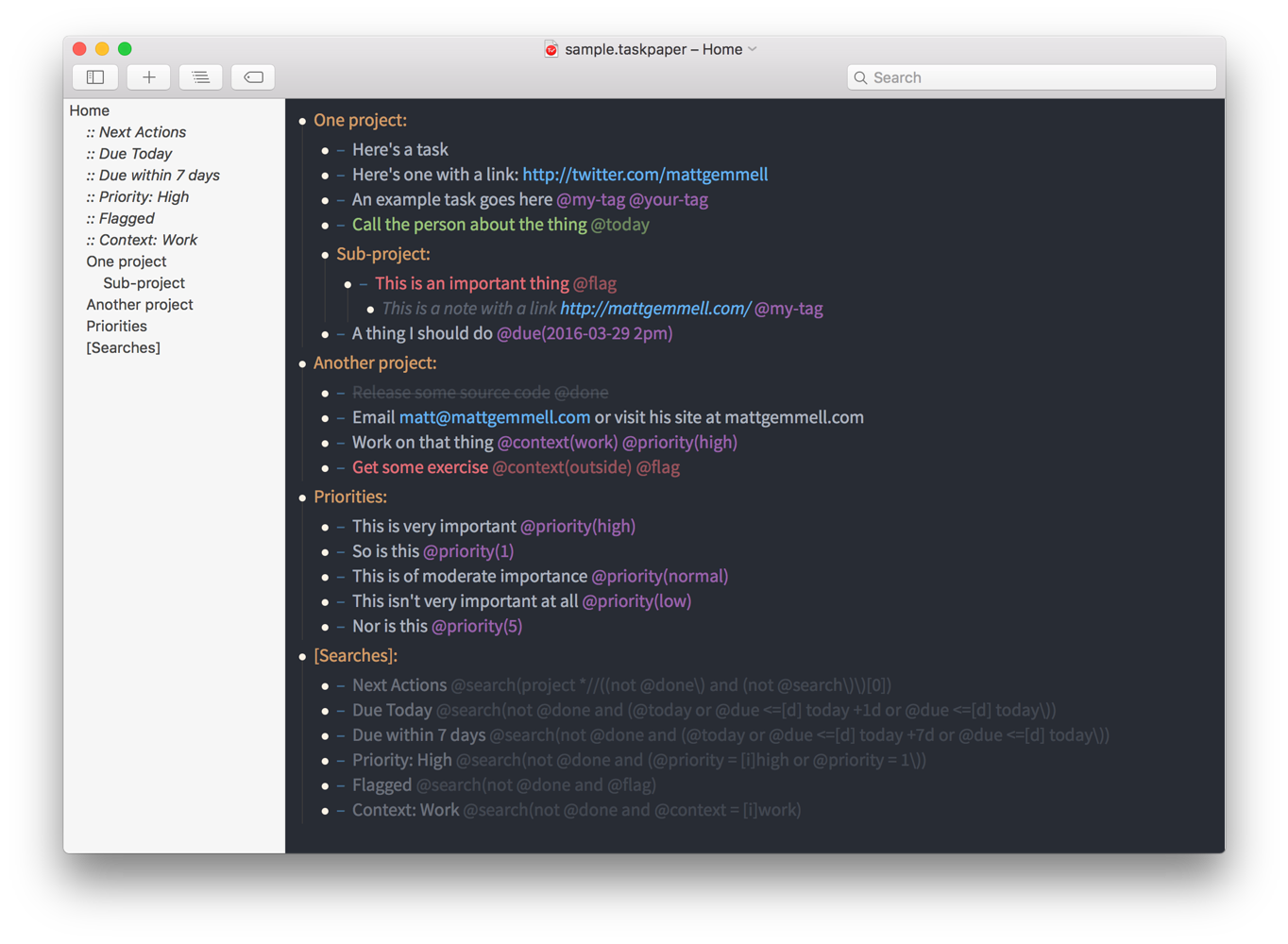Open the "Flagged" search in the sidebar
The width and height of the screenshot is (1288, 944).
click(x=124, y=218)
